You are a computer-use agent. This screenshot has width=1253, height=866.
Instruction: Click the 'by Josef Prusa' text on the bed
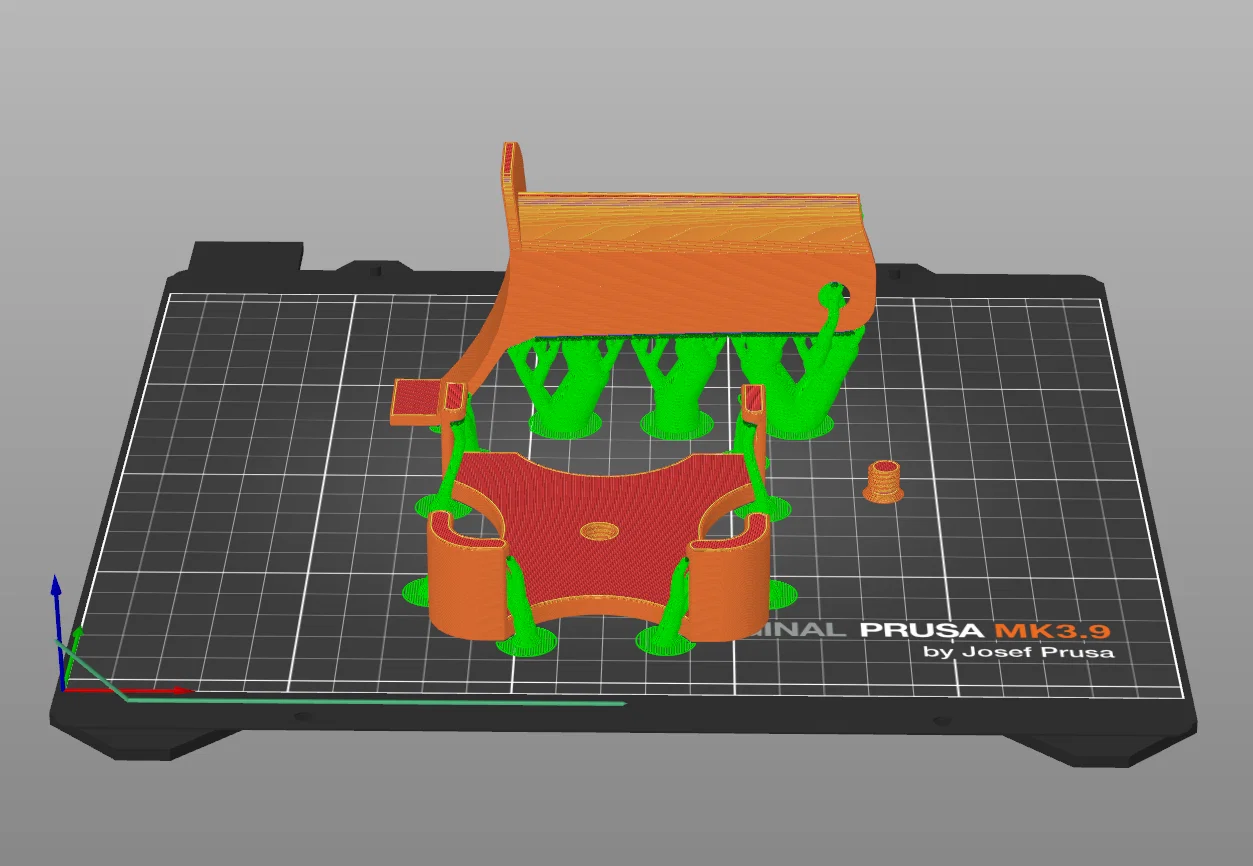1020,652
